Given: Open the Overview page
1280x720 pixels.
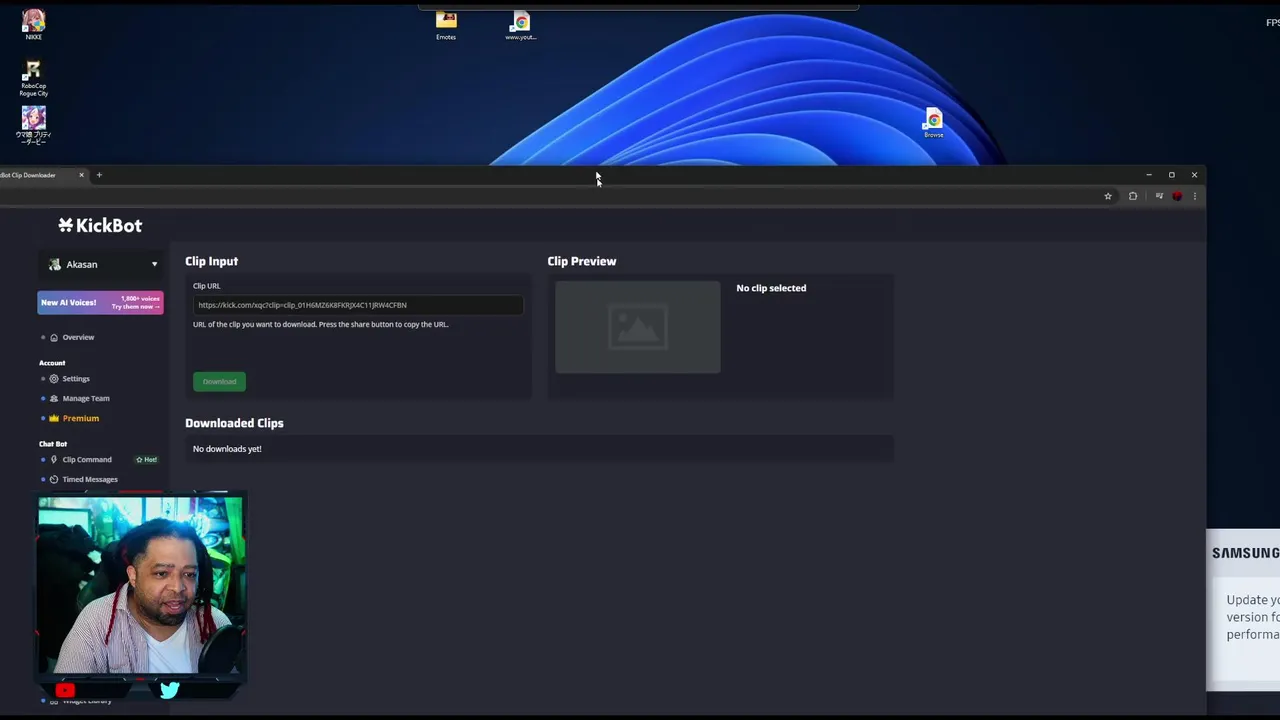Looking at the screenshot, I should (78, 337).
